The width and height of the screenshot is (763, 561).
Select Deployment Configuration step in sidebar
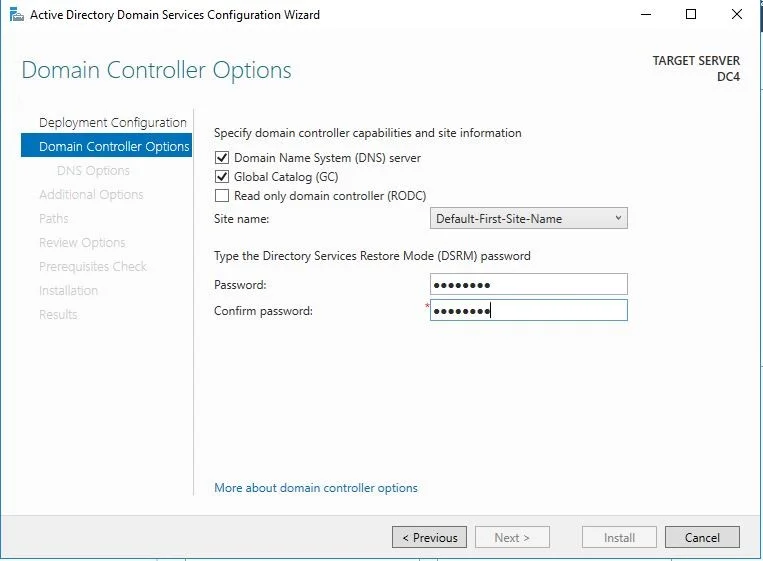113,123
